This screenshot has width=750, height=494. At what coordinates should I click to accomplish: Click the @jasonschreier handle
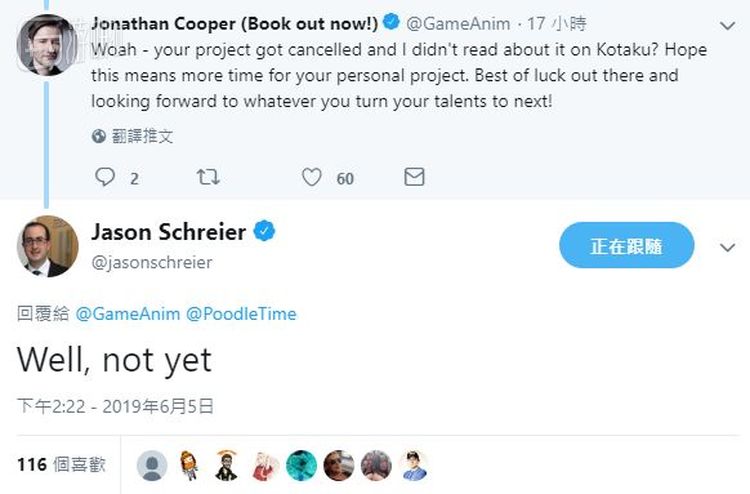coord(152,262)
